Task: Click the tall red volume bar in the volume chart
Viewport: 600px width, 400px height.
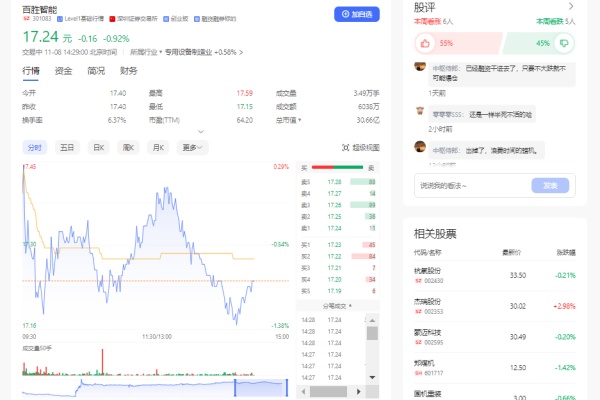Action: (x=103, y=362)
